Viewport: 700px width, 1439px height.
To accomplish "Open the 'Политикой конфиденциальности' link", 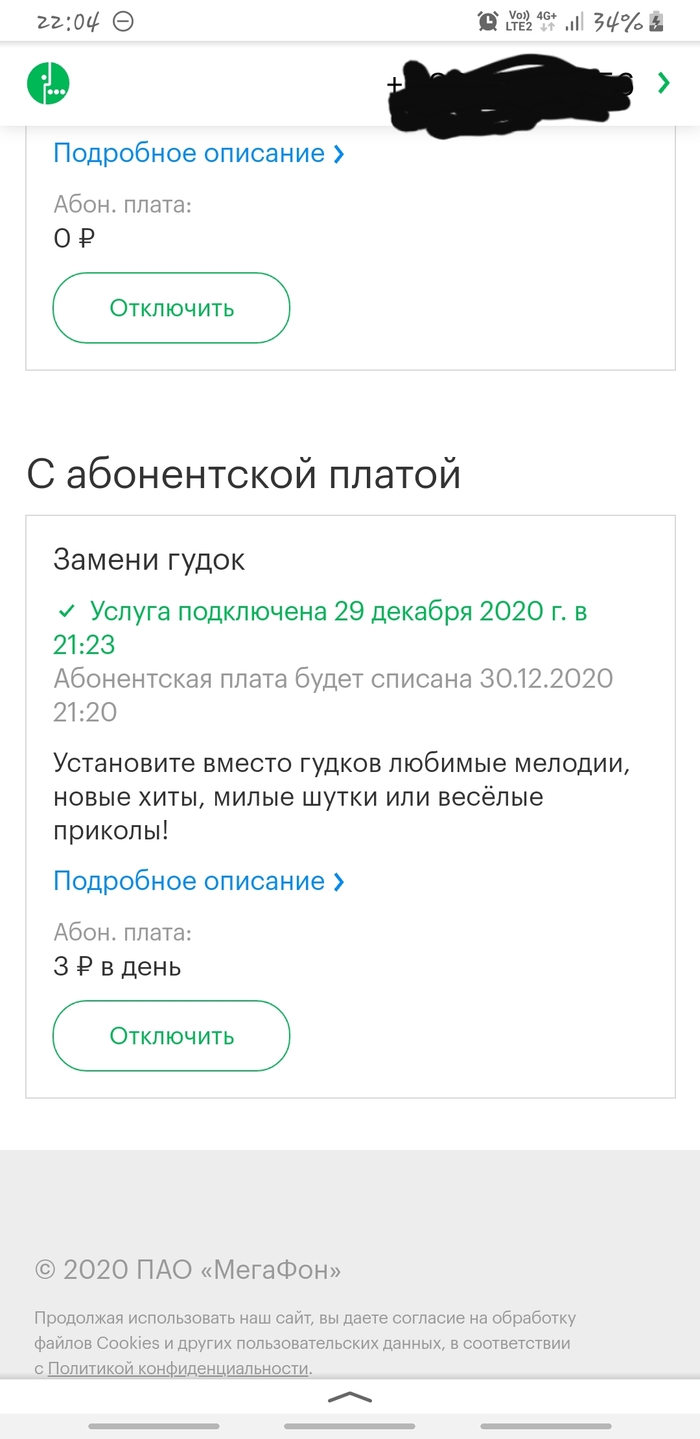I will 178,1368.
